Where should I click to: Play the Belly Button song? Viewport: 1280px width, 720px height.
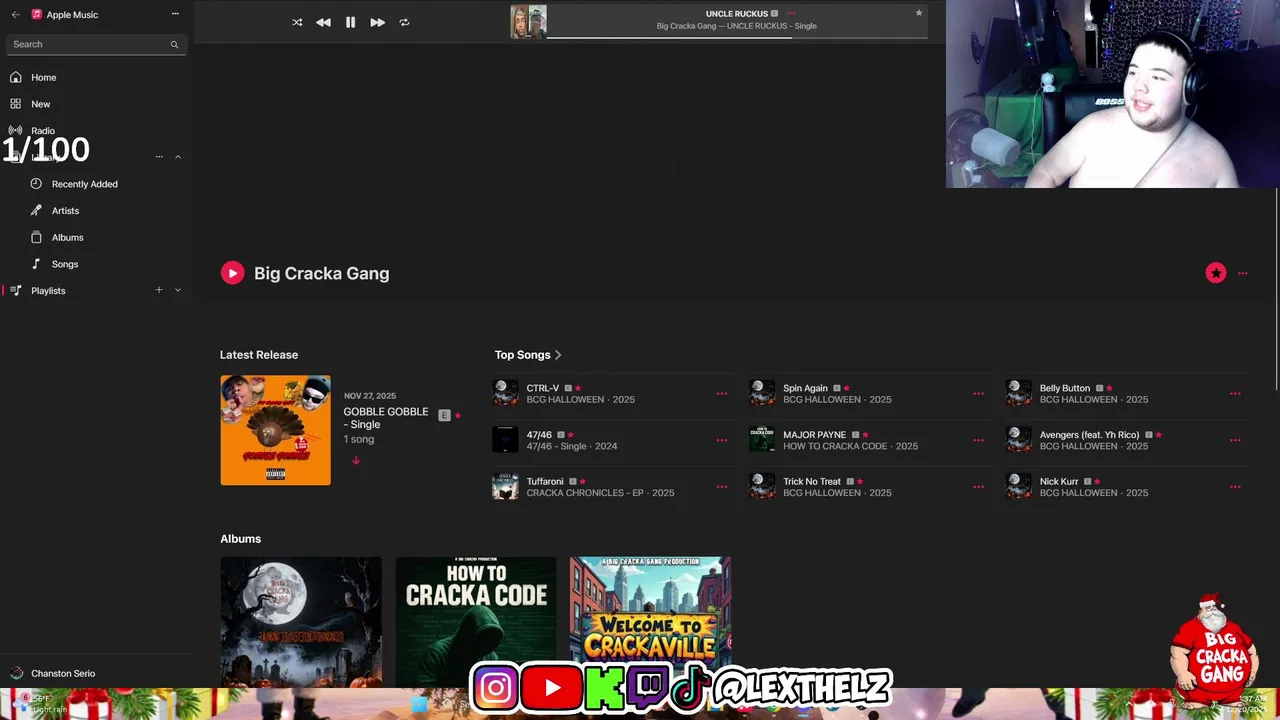click(x=1065, y=388)
